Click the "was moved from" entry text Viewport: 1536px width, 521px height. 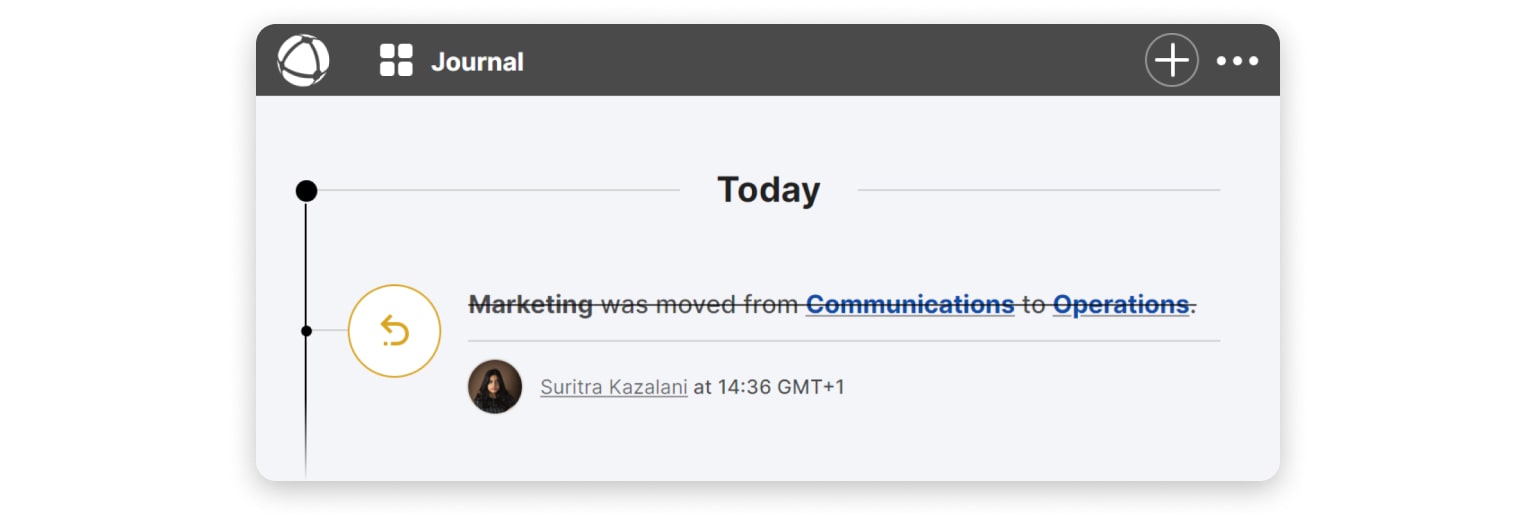pyautogui.click(x=700, y=304)
